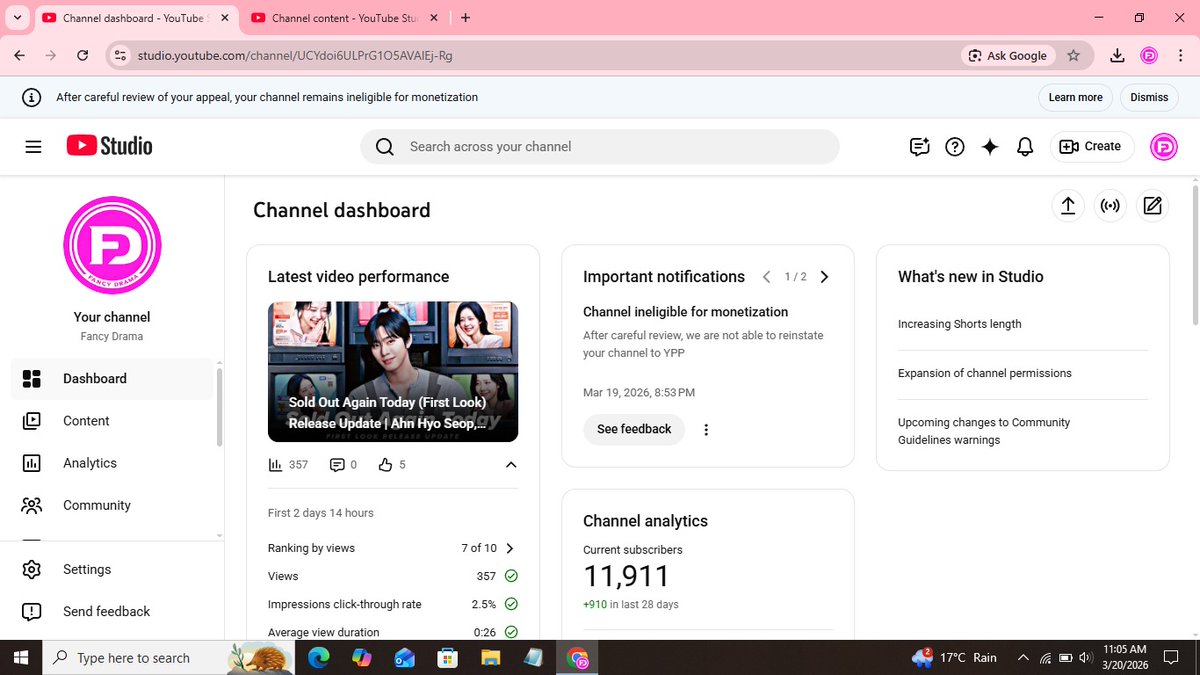Open Microsoft Store from taskbar
The height and width of the screenshot is (675, 1200).
tap(447, 658)
